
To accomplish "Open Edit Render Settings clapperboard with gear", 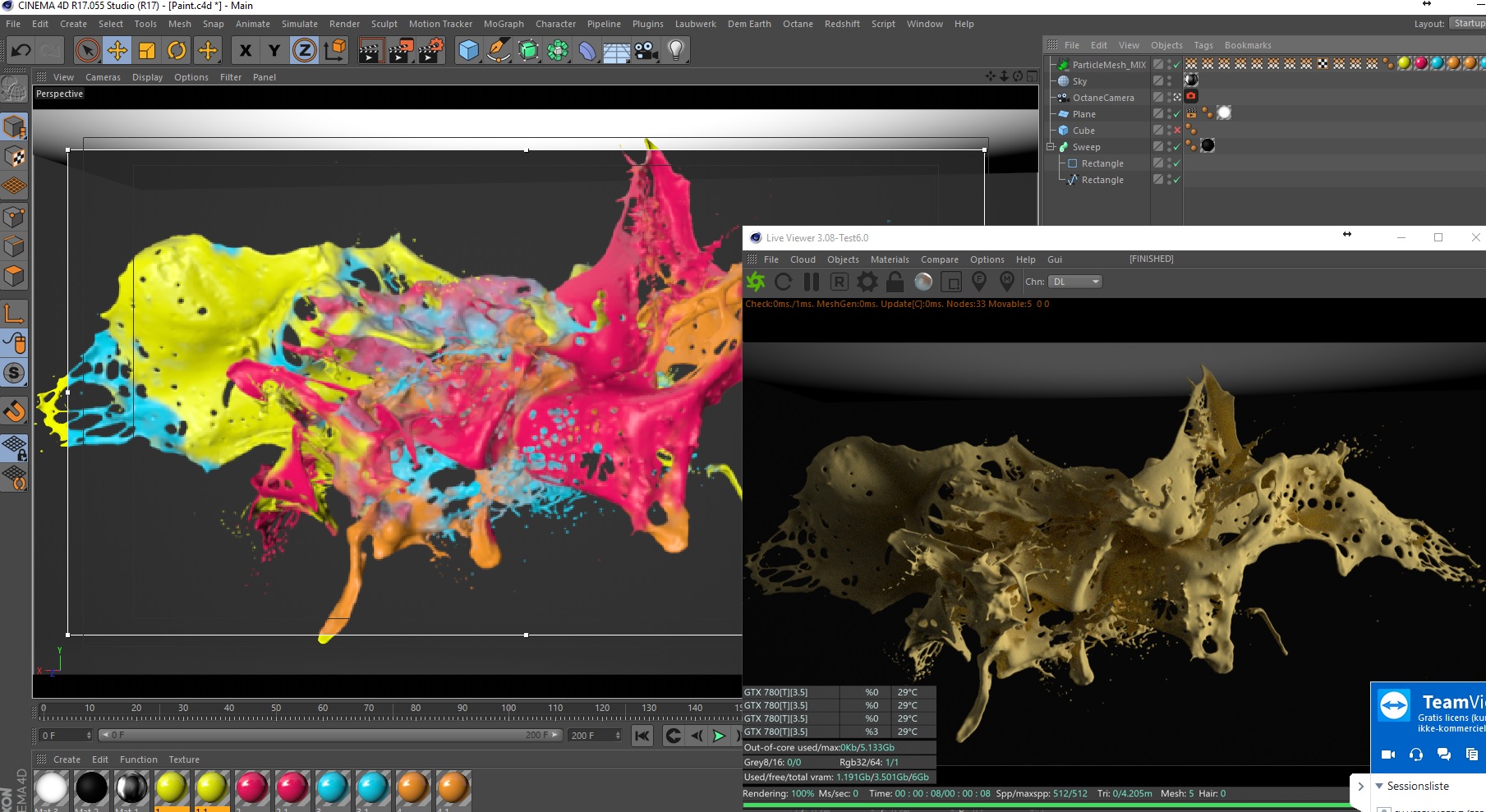I will (430, 51).
